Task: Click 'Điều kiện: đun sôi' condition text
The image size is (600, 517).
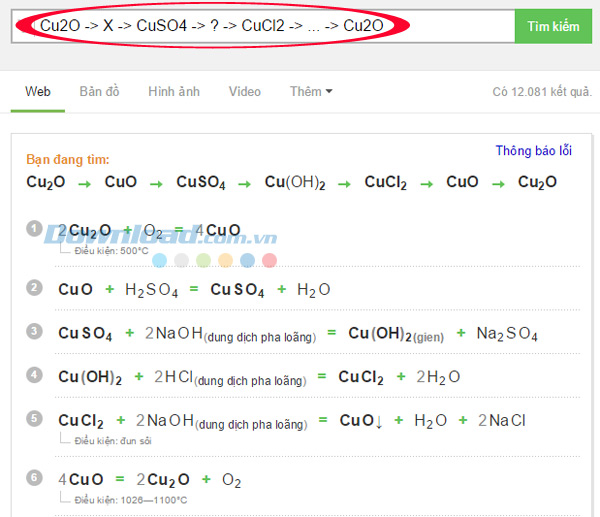Action: [113, 441]
